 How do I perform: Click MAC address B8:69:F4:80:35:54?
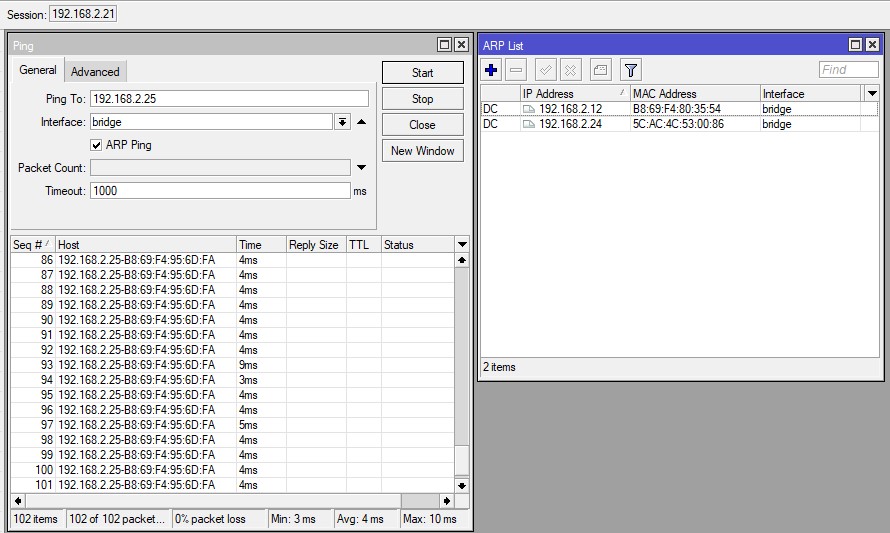click(677, 109)
